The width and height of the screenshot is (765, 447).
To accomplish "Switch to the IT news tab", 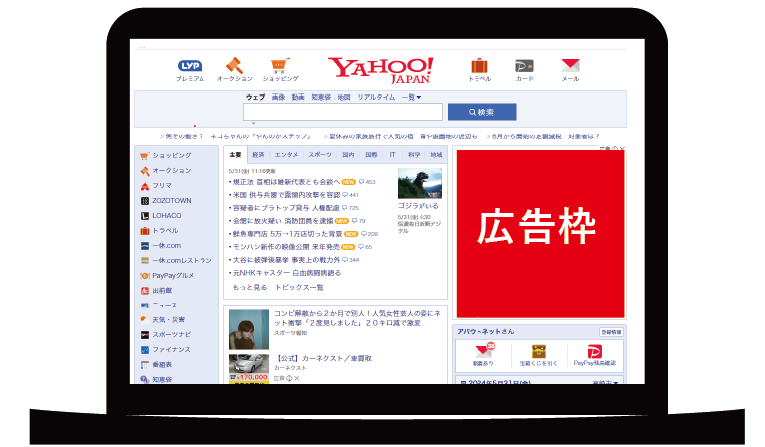I will 392,155.
